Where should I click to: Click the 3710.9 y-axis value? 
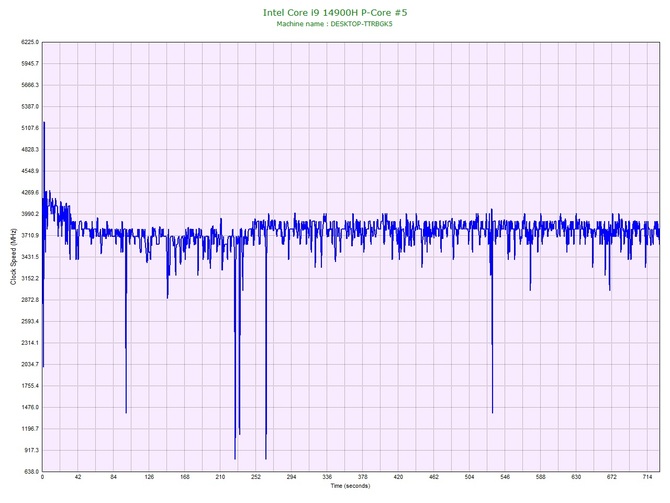30,235
